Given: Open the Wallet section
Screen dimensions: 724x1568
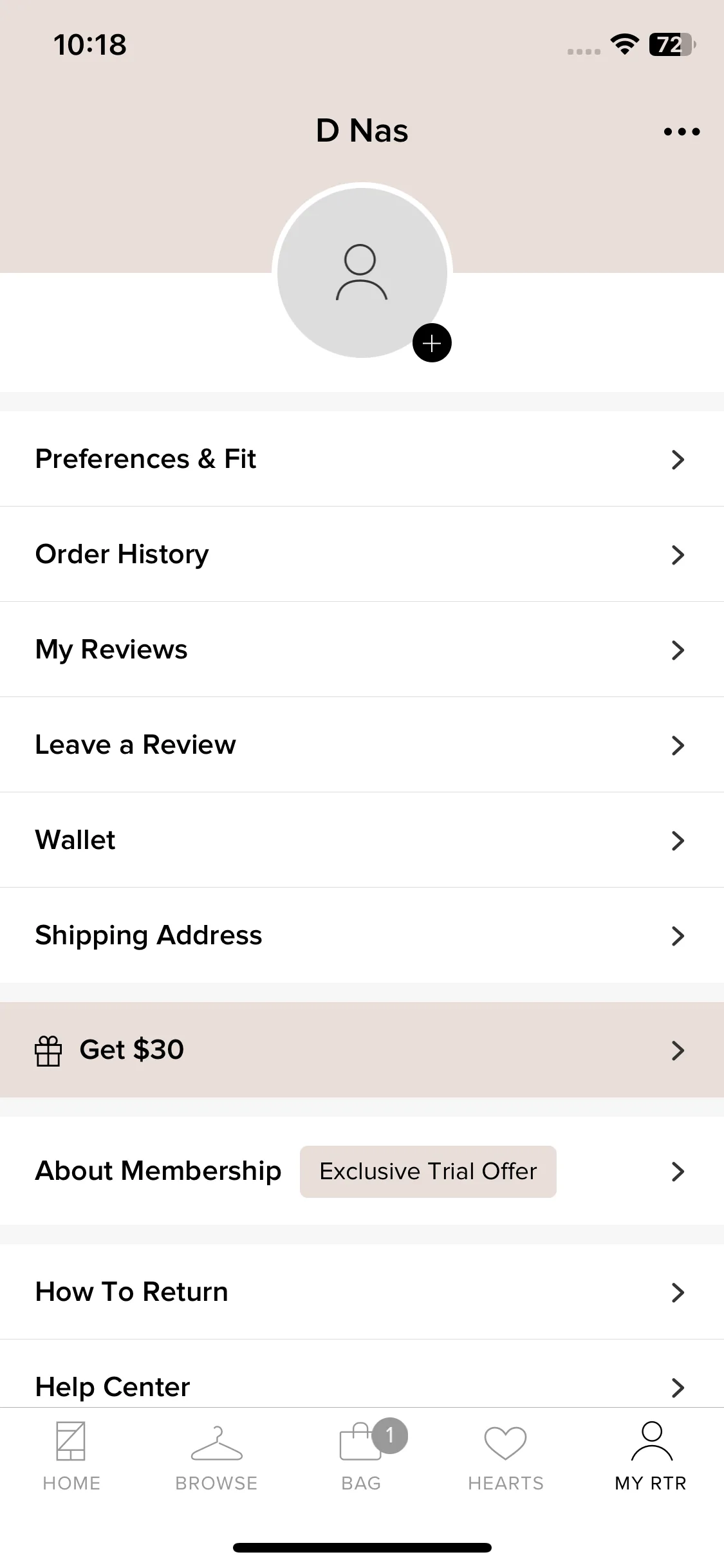Looking at the screenshot, I should [x=362, y=840].
